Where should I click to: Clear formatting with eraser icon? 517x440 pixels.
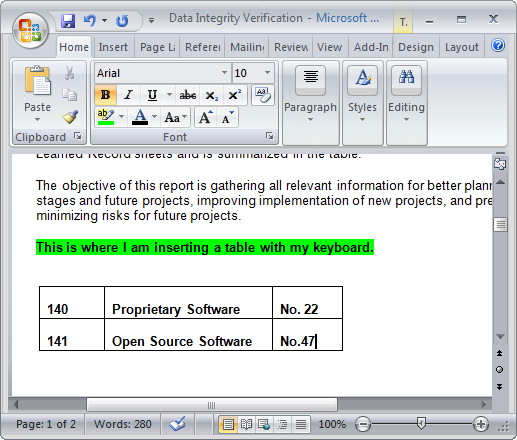pyautogui.click(x=263, y=95)
